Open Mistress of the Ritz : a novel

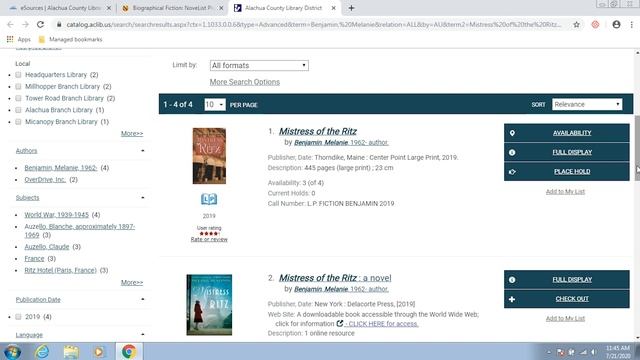(335, 278)
